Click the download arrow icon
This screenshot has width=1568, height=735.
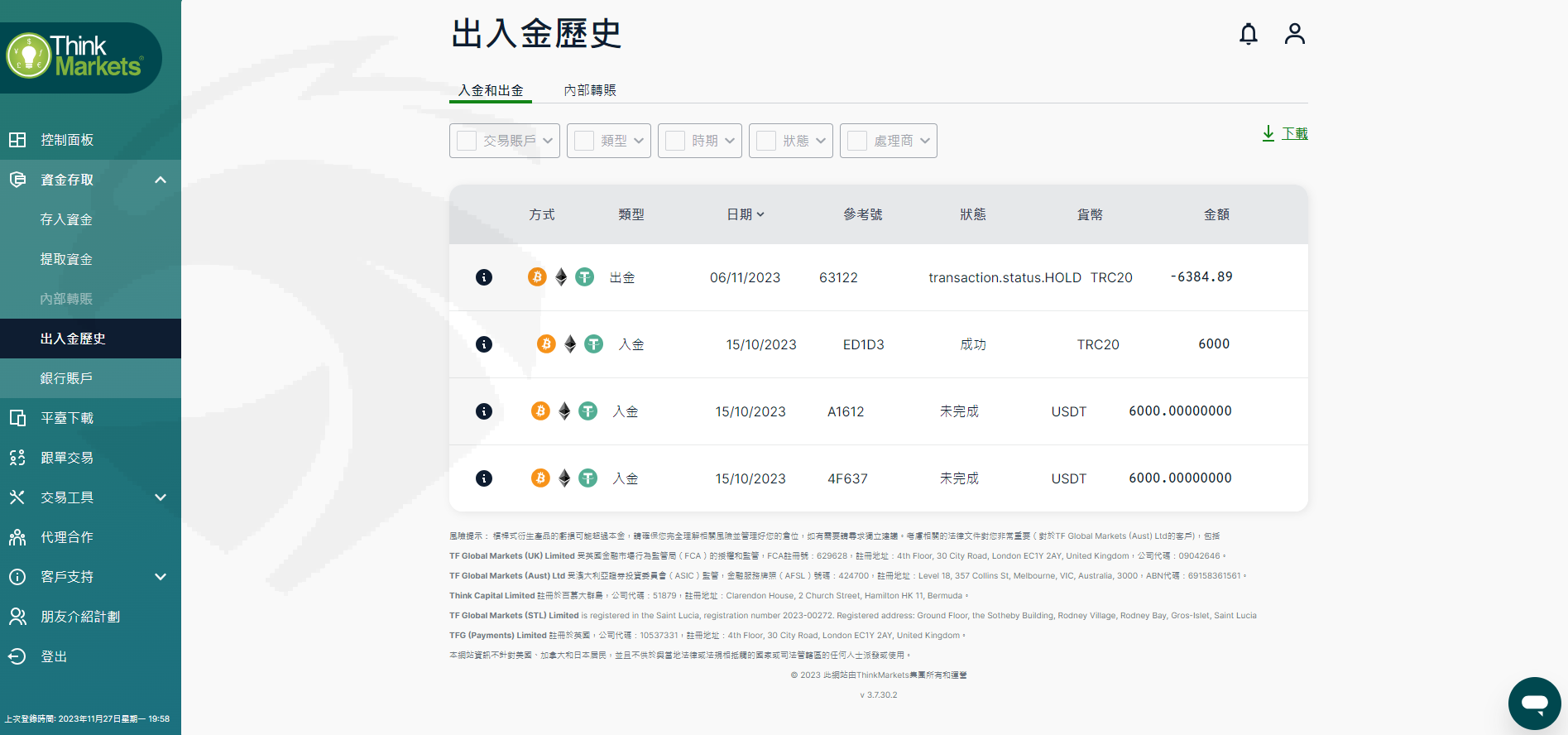point(1268,133)
